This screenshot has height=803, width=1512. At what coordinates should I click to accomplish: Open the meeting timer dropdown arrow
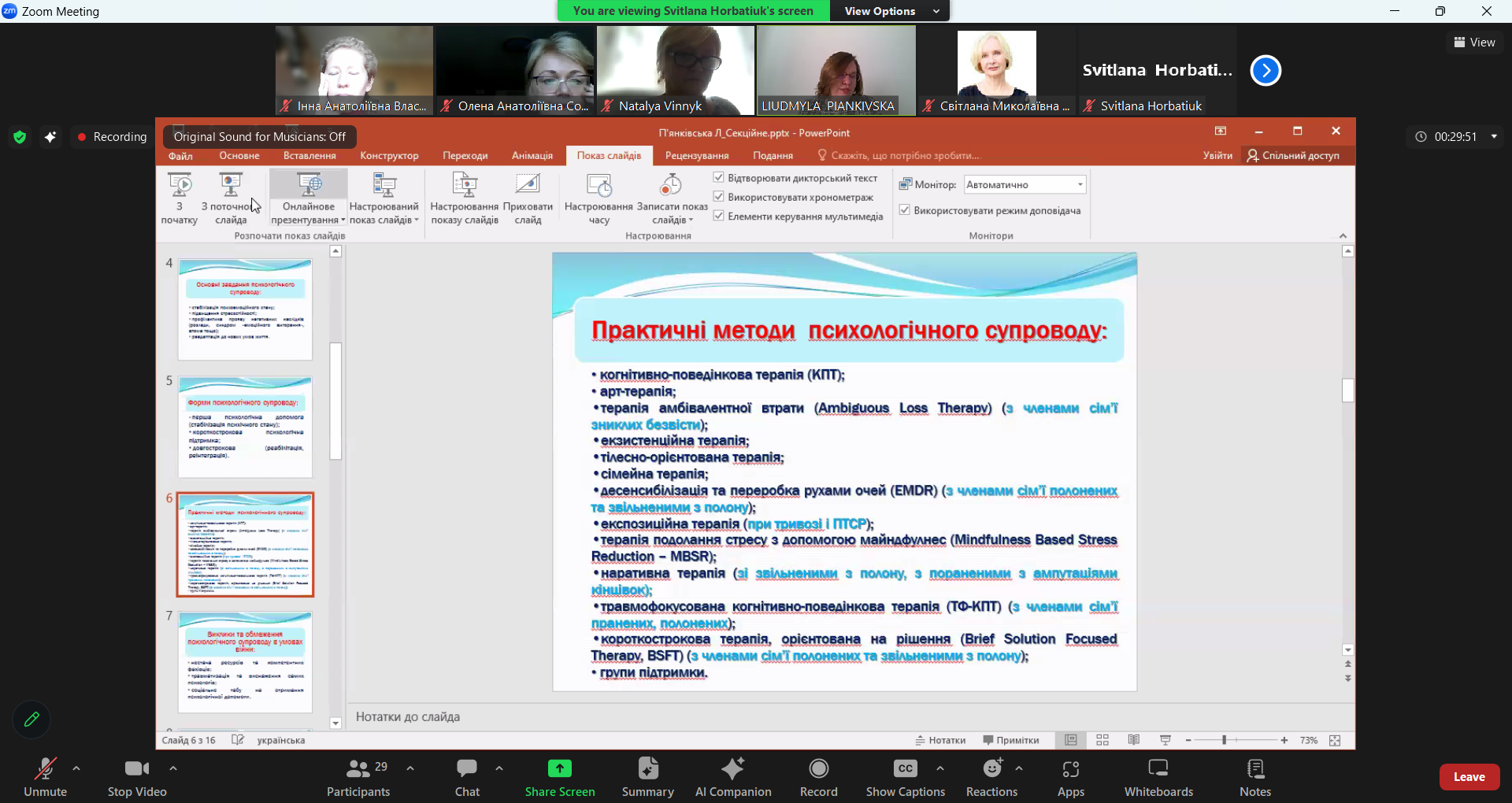point(1494,137)
